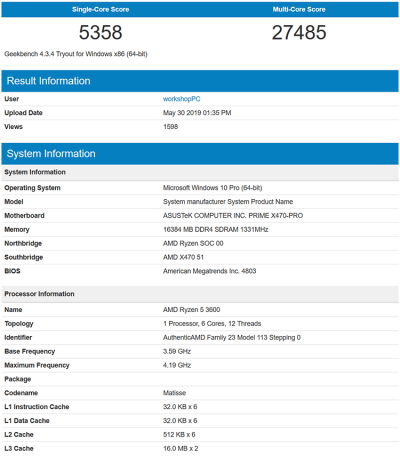400x456 pixels.
Task: Click the Processor Information subheading
Action: point(200,294)
